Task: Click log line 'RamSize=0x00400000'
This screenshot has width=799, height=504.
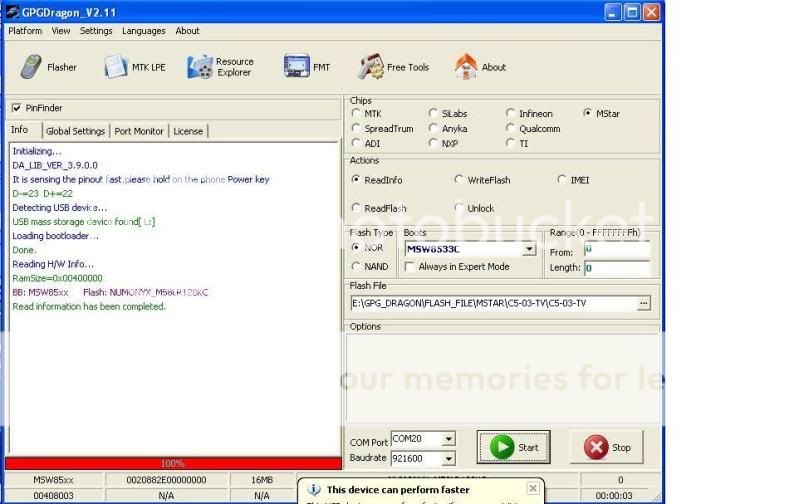Action: click(x=58, y=278)
